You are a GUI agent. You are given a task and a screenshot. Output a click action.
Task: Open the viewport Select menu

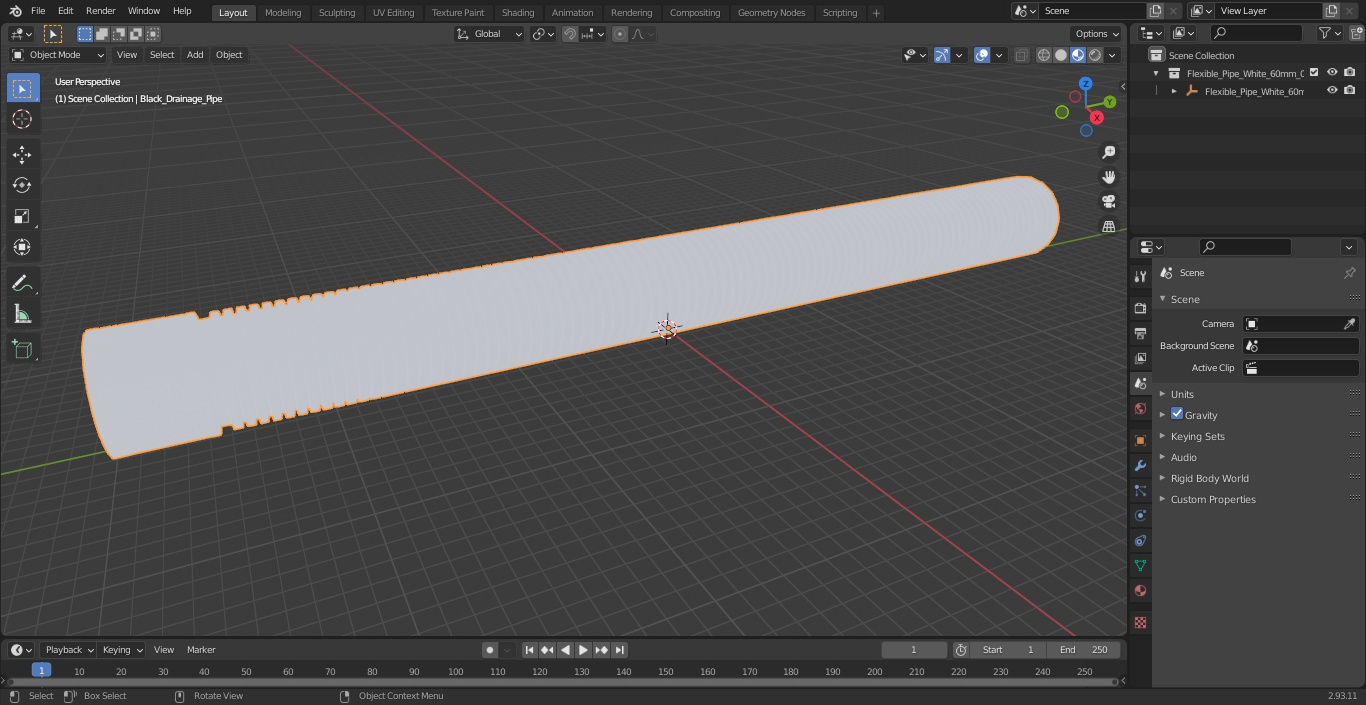pyautogui.click(x=162, y=55)
